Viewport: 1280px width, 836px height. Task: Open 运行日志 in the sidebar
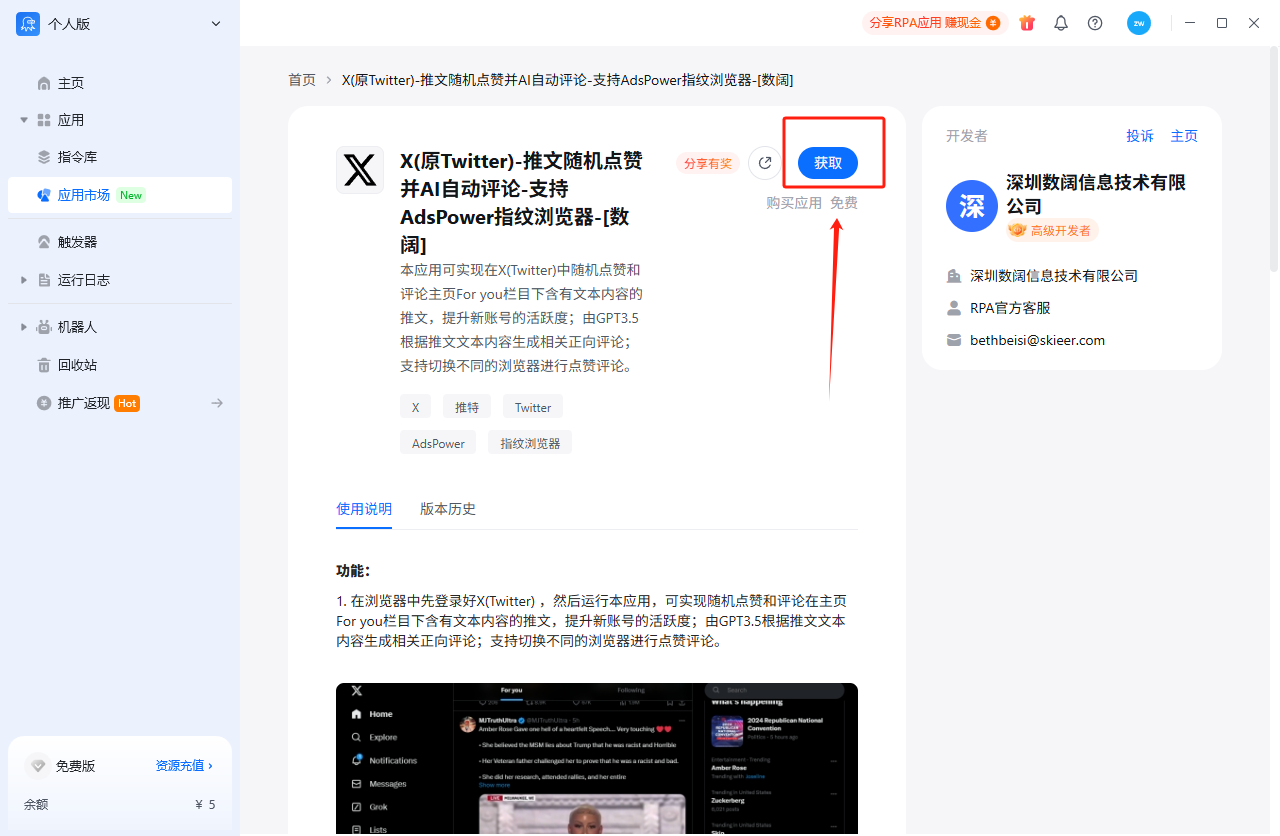tap(84, 280)
